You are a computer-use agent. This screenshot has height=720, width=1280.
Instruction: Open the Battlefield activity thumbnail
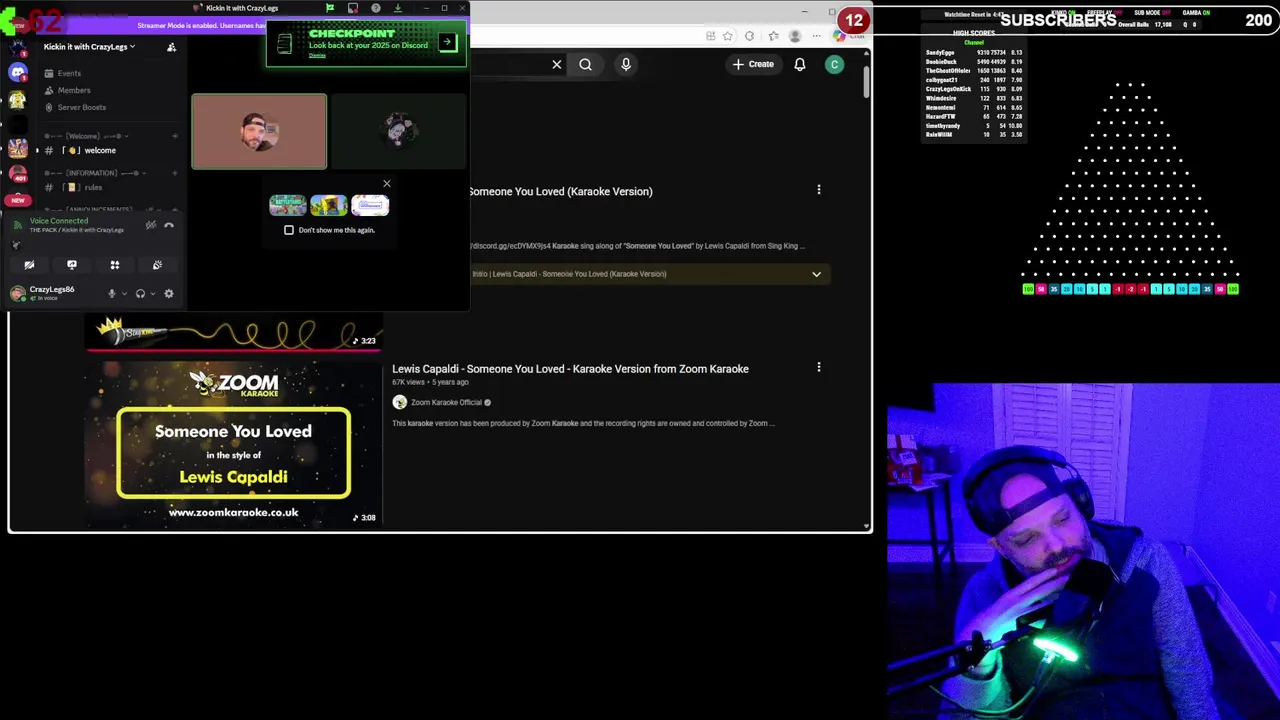point(287,205)
